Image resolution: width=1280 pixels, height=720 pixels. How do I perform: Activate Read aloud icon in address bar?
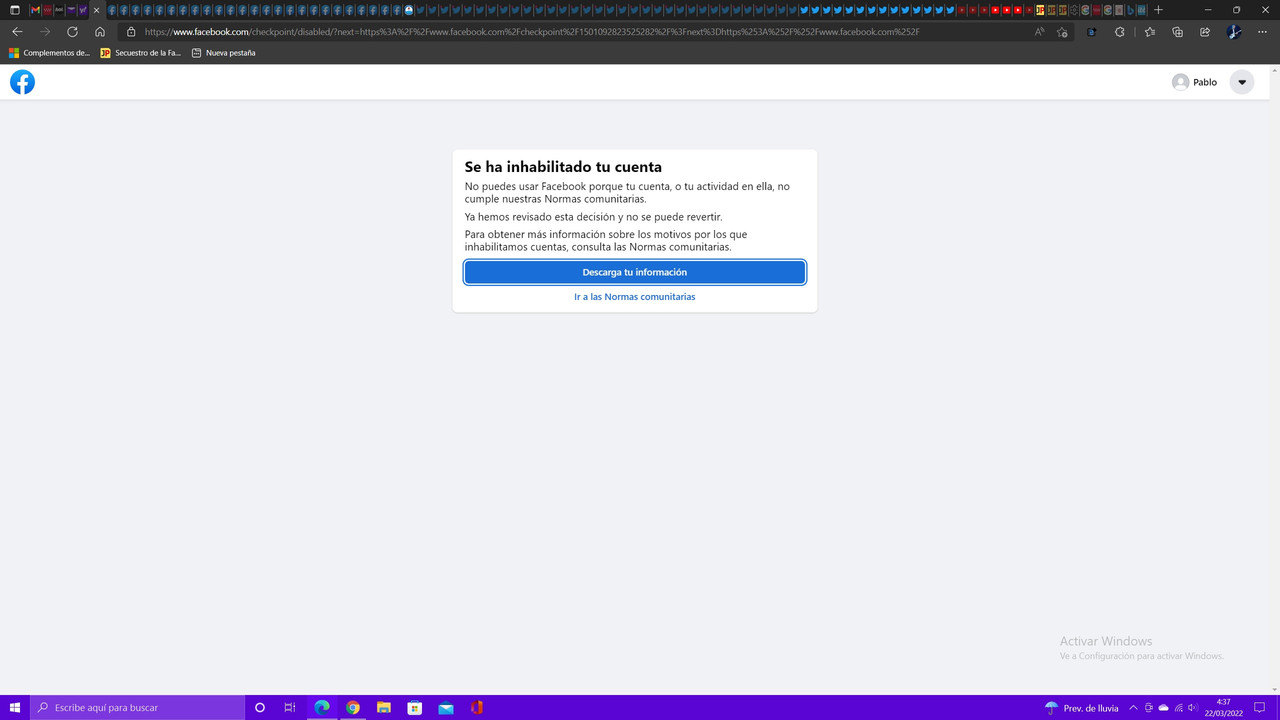click(1040, 32)
